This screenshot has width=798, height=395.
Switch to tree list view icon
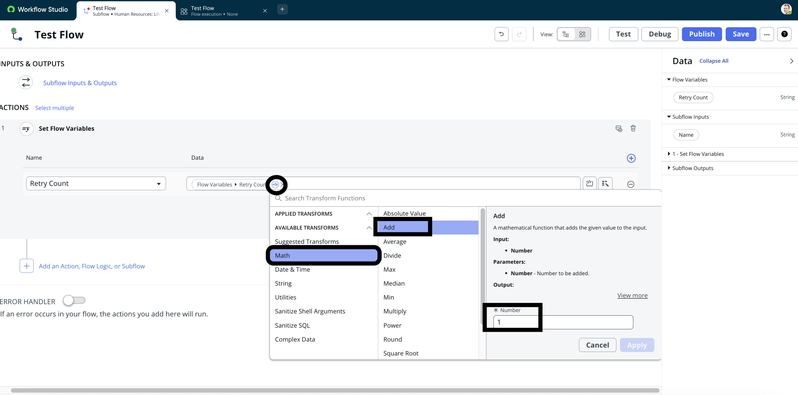click(566, 34)
